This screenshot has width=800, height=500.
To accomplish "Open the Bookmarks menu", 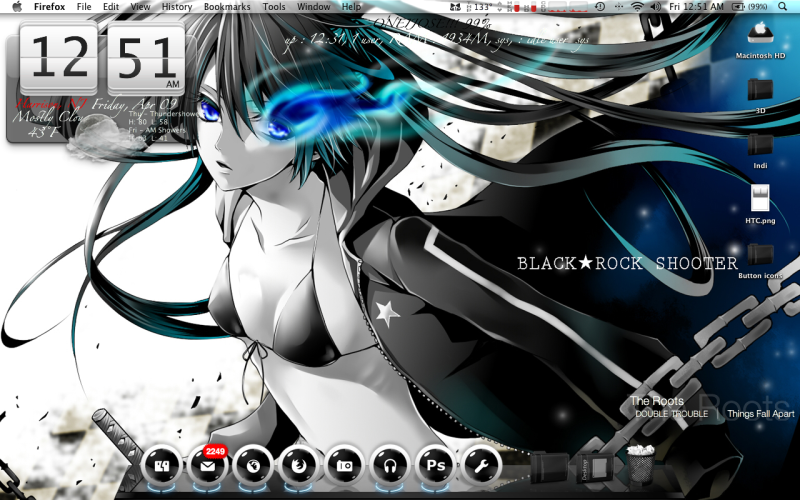I will point(227,7).
